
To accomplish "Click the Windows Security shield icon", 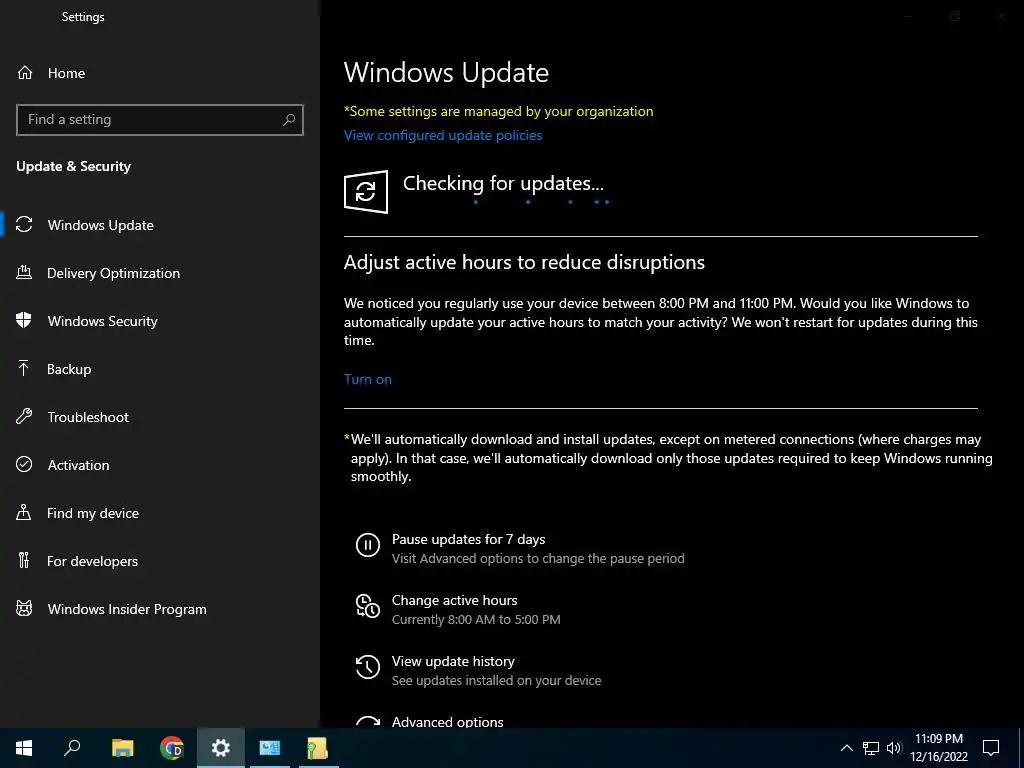I will (x=24, y=321).
